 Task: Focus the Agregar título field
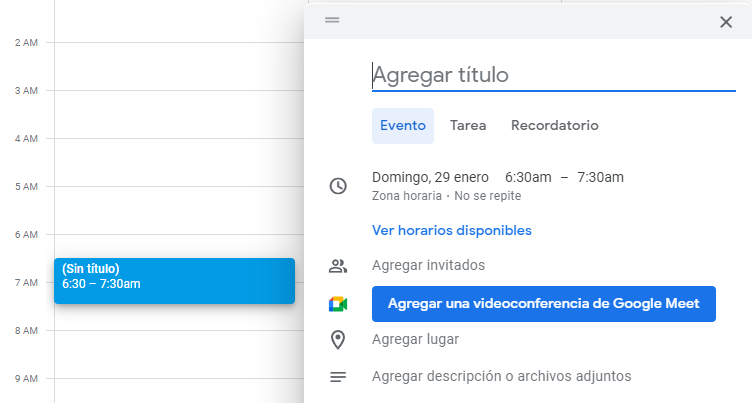pos(553,75)
